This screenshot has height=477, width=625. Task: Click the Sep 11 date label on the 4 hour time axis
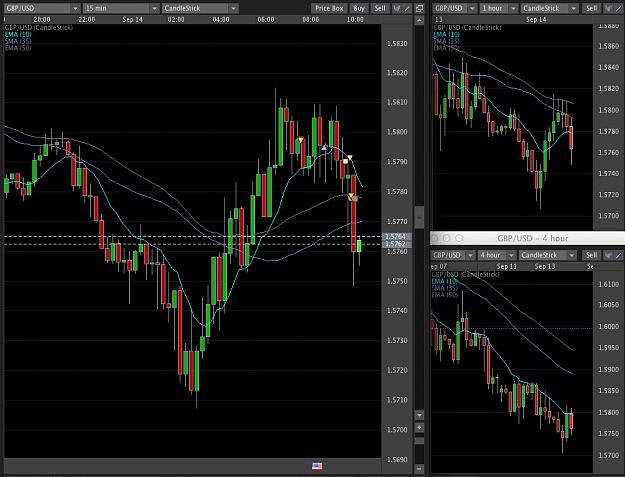[x=507, y=266]
